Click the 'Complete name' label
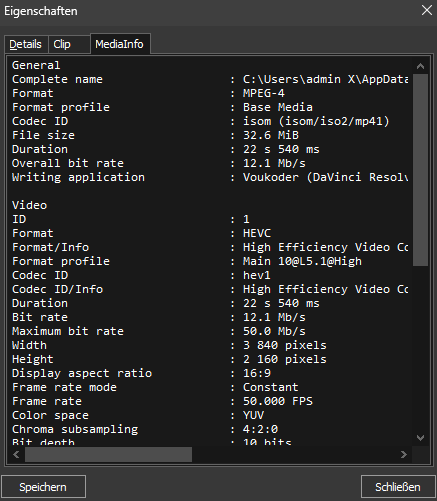Image resolution: width=437 pixels, height=501 pixels. pyautogui.click(x=57, y=79)
